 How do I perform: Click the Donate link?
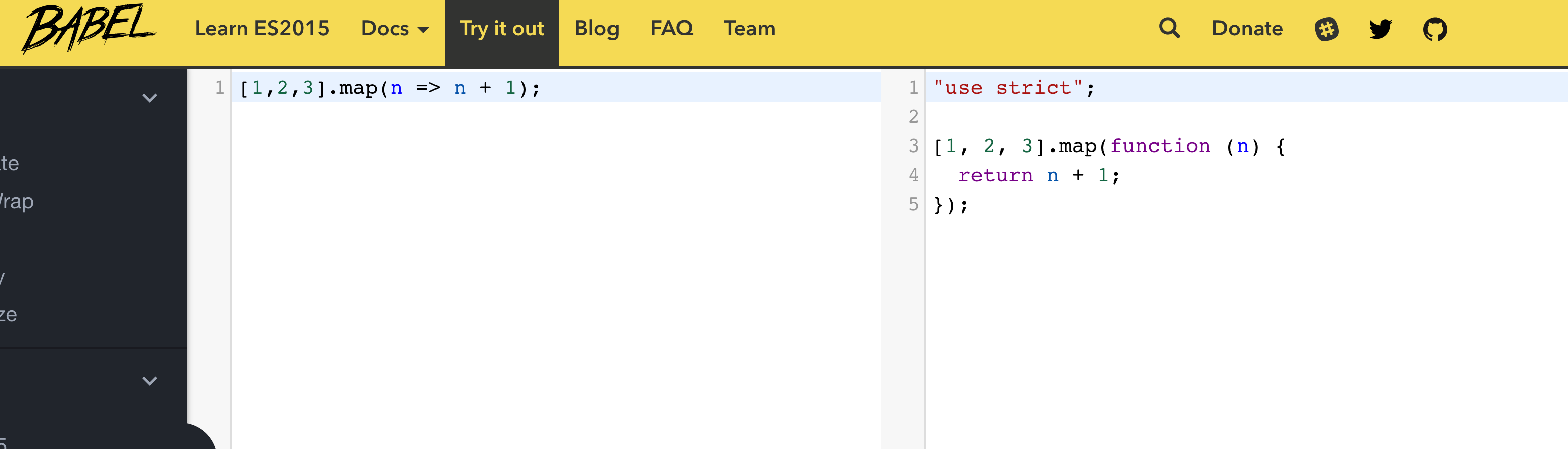1247,29
